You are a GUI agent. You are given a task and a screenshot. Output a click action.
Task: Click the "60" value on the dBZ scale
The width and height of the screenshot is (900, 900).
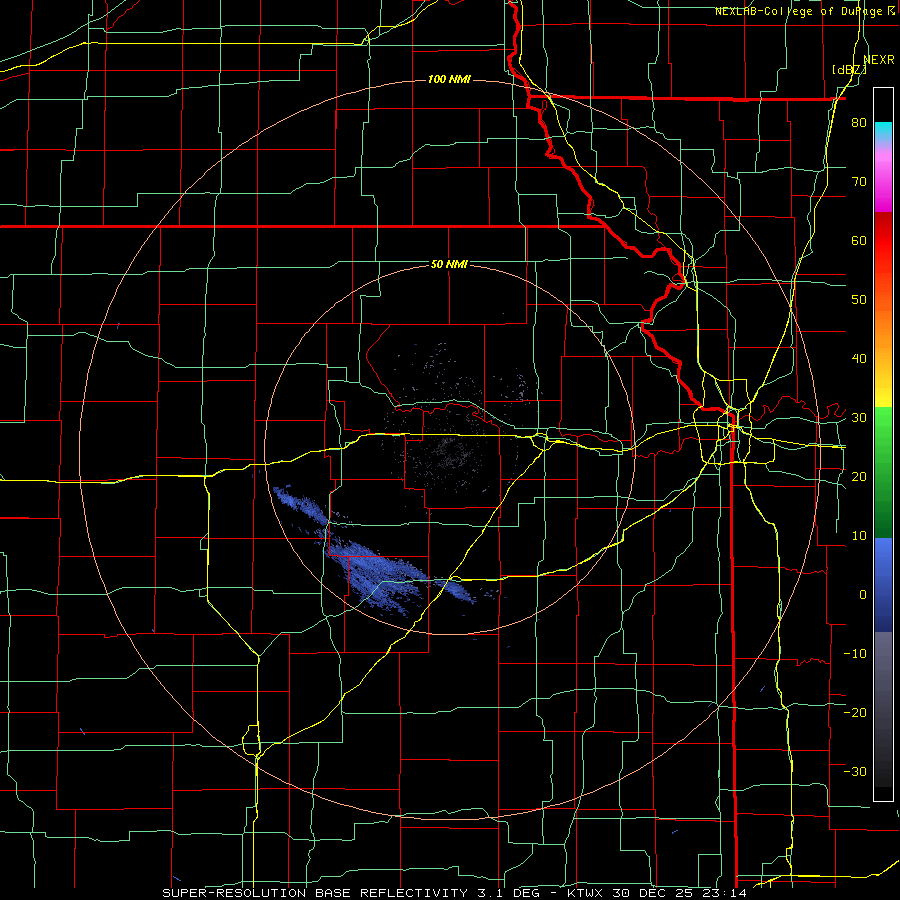(x=859, y=240)
